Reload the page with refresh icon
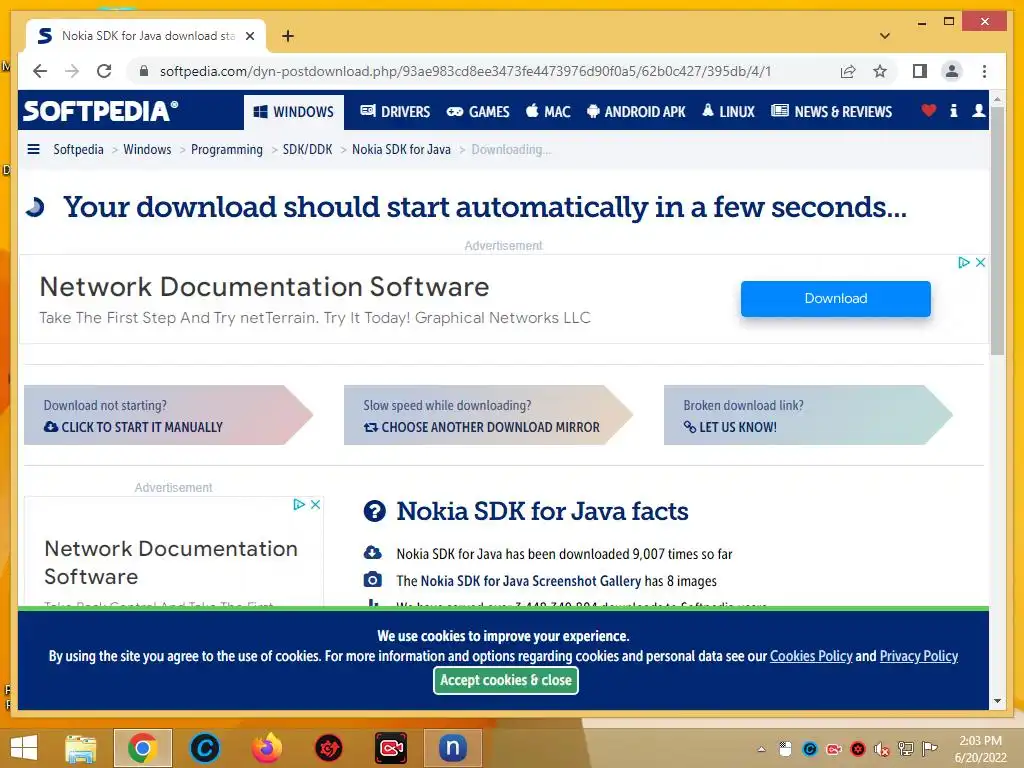This screenshot has height=768, width=1024. pos(104,71)
